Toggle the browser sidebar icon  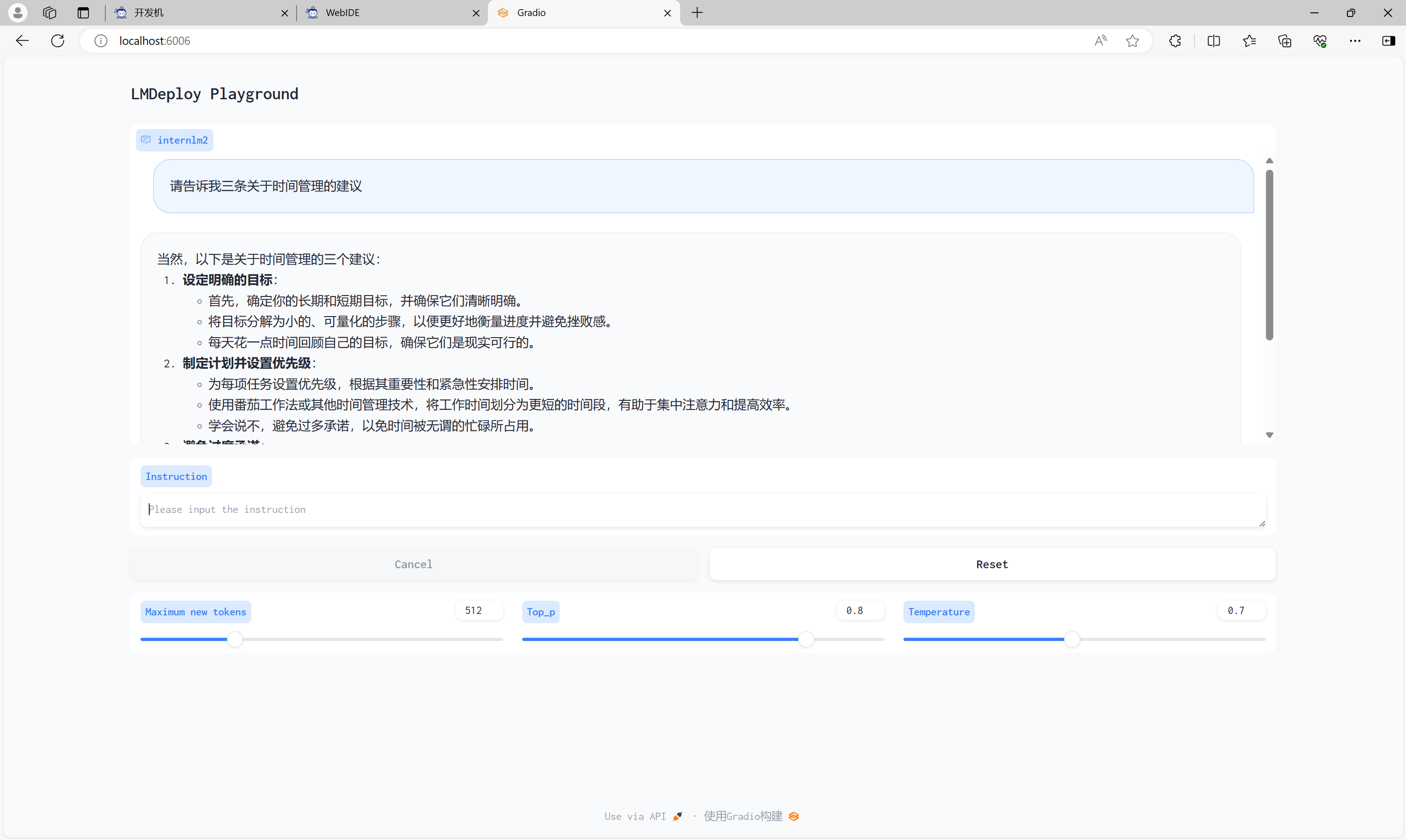[1389, 41]
